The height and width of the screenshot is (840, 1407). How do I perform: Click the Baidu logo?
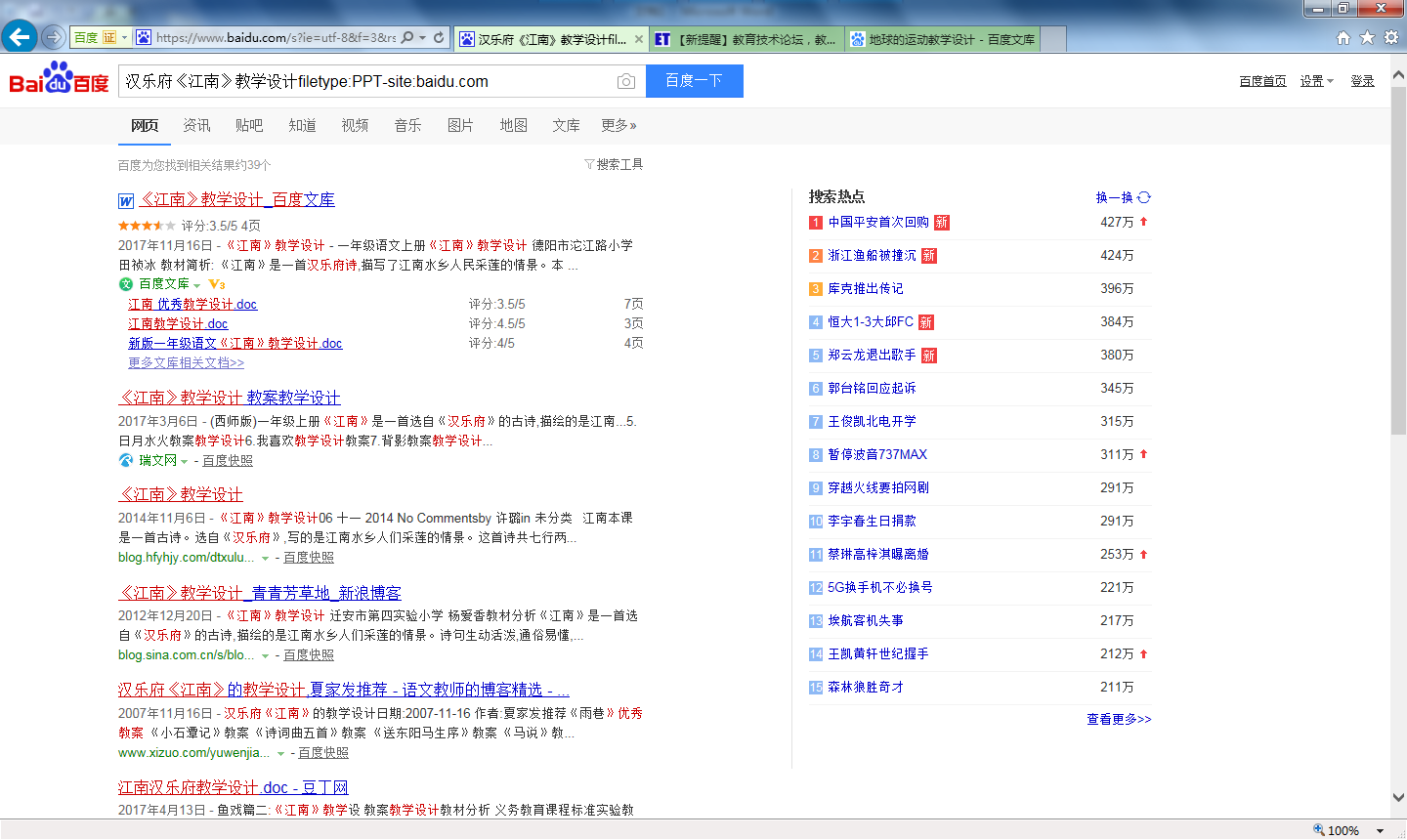click(59, 78)
